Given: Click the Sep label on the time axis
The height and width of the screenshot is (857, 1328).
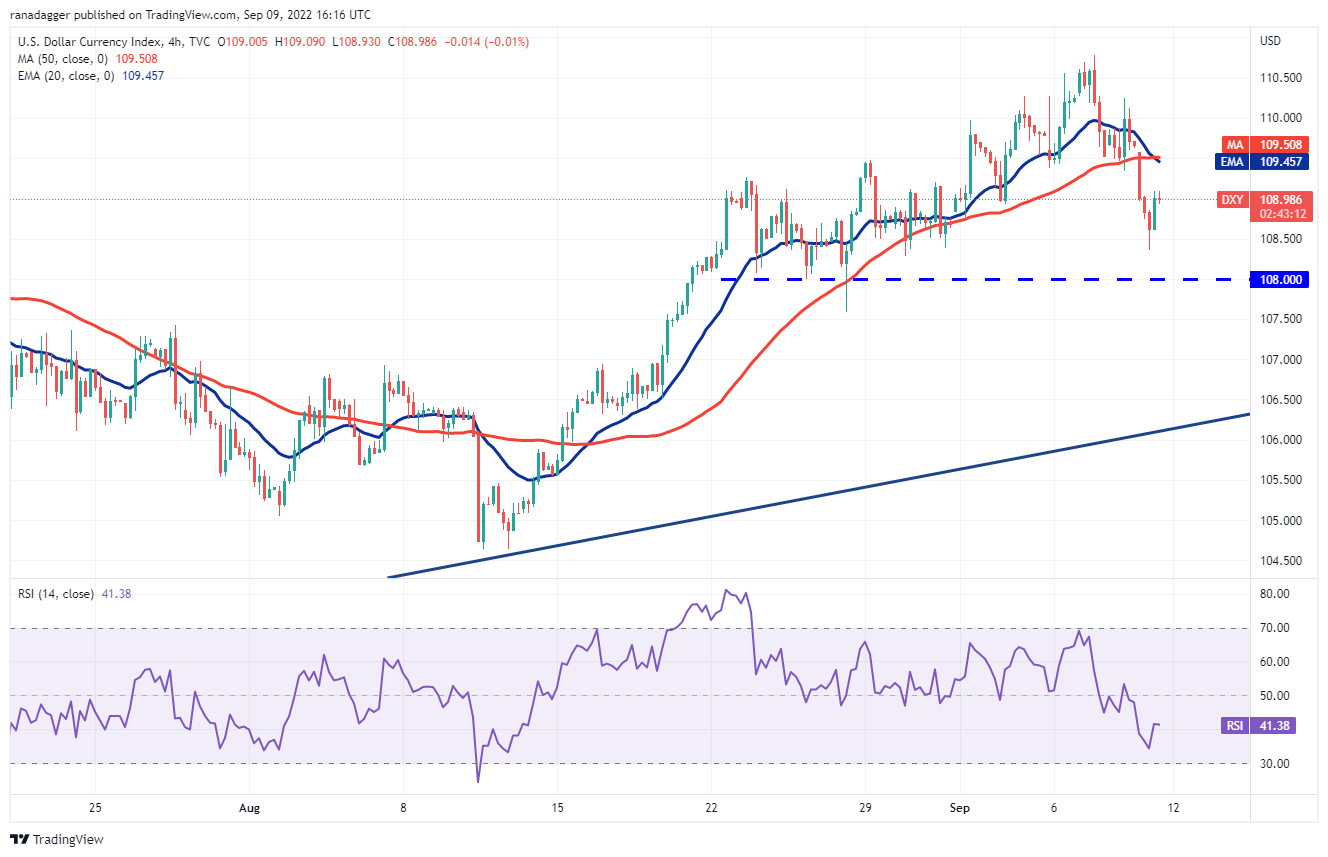Looking at the screenshot, I should [961, 808].
